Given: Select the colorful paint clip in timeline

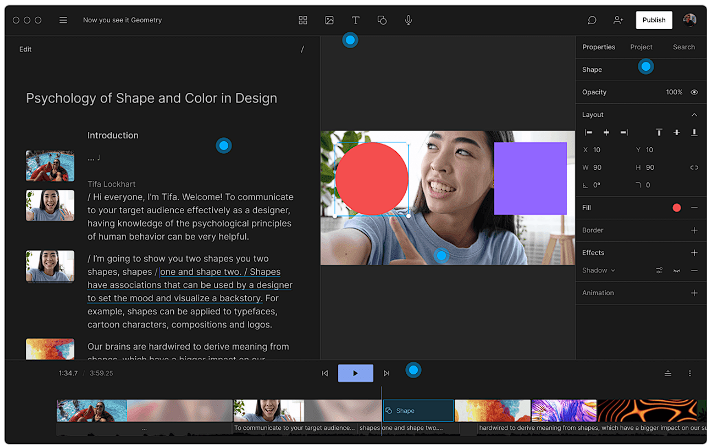Looking at the screenshot, I should click(492, 410).
